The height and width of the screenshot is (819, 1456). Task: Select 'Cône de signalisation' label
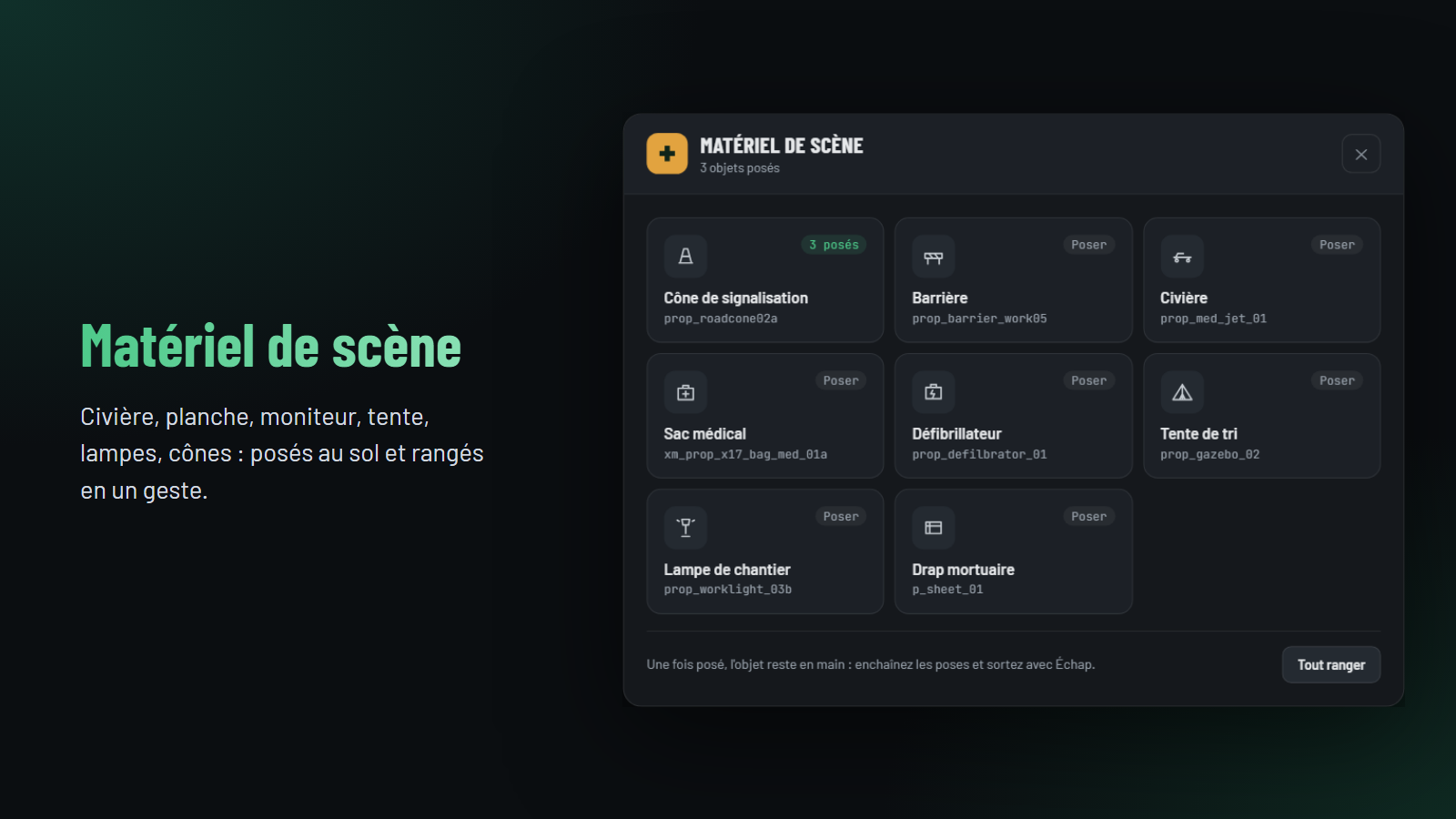pyautogui.click(x=735, y=298)
